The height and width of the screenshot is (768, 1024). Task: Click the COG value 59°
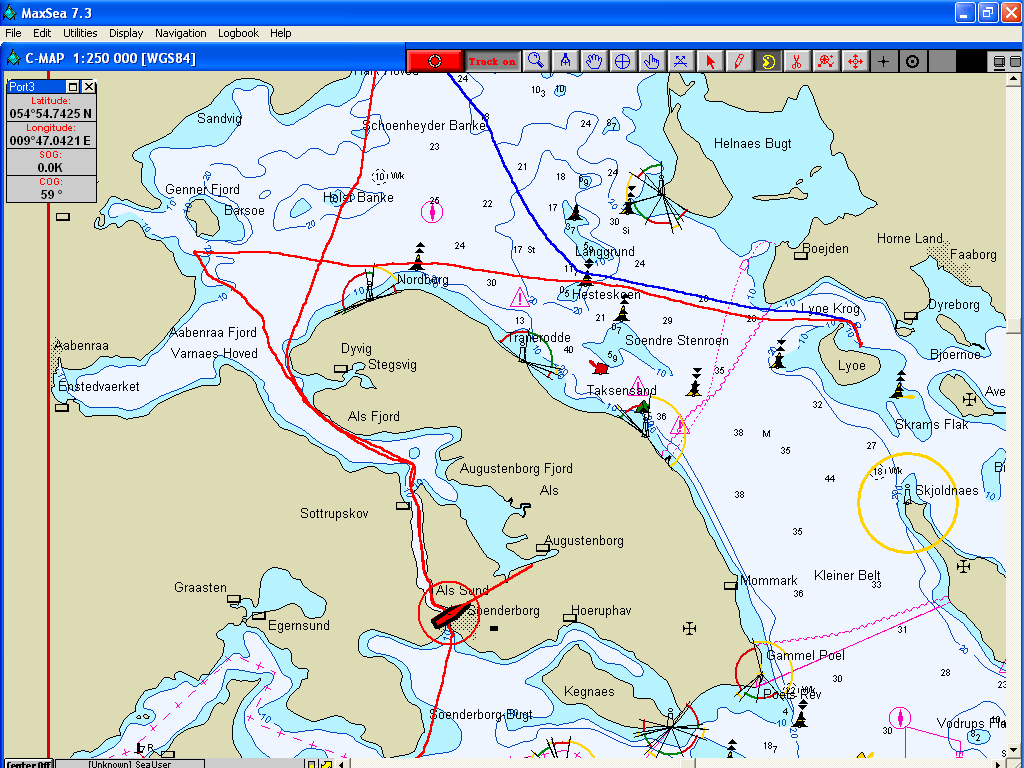point(51,194)
